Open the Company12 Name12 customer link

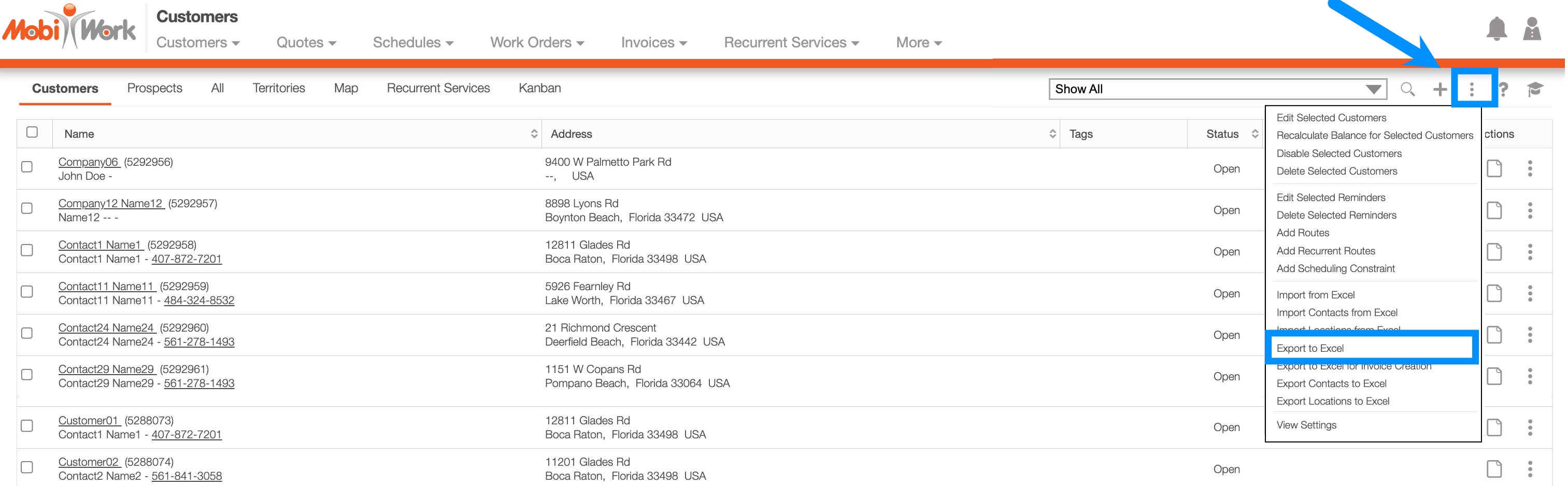pos(111,203)
